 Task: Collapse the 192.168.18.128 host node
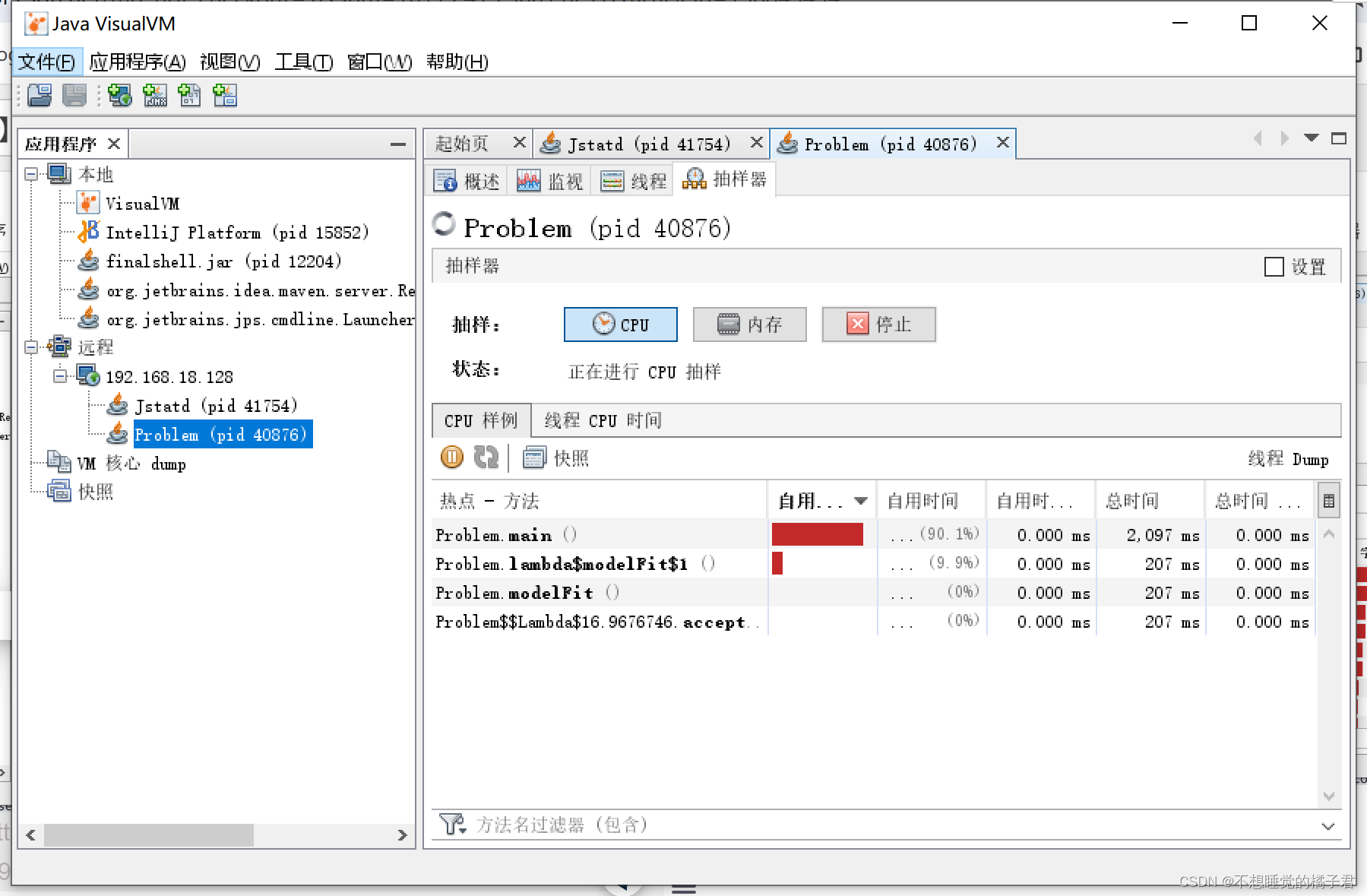pyautogui.click(x=60, y=376)
